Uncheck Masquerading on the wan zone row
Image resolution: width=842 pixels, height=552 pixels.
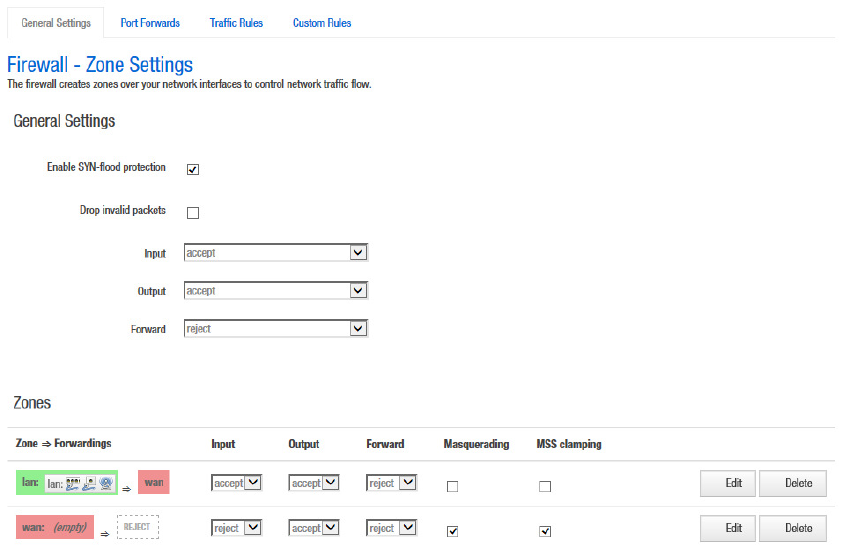coord(452,531)
